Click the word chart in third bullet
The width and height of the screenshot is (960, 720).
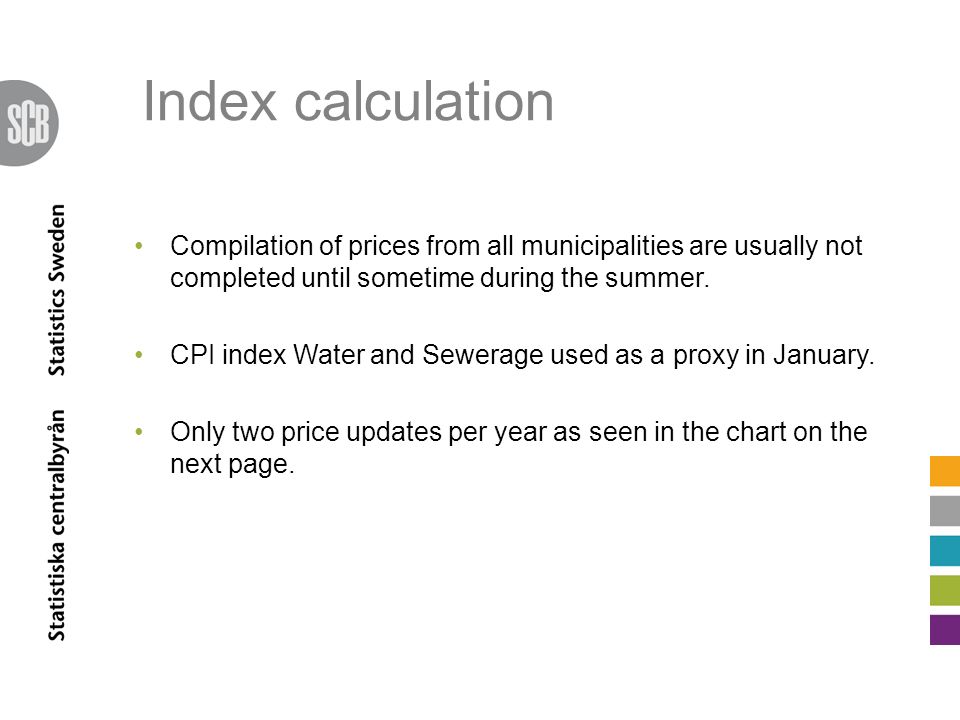pos(756,432)
